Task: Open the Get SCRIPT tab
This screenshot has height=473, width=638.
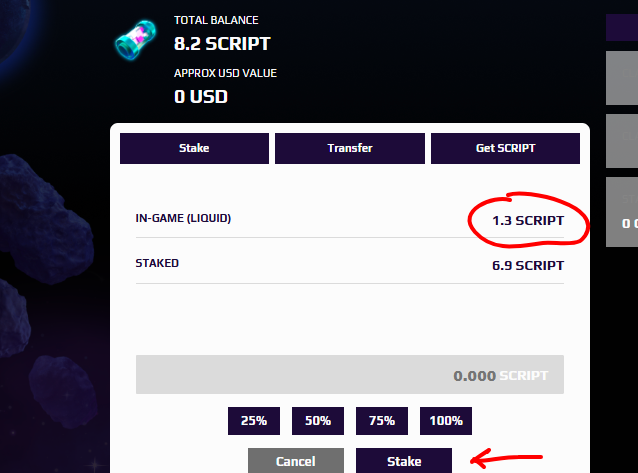Action: tap(505, 148)
